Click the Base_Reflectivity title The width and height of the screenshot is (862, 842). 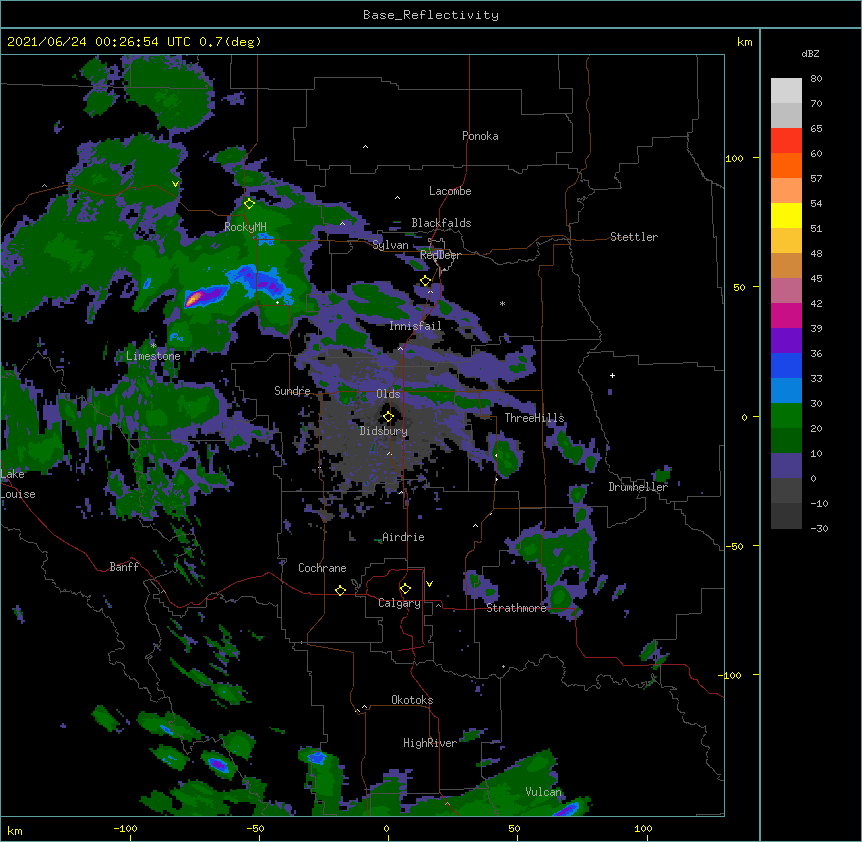tap(431, 15)
